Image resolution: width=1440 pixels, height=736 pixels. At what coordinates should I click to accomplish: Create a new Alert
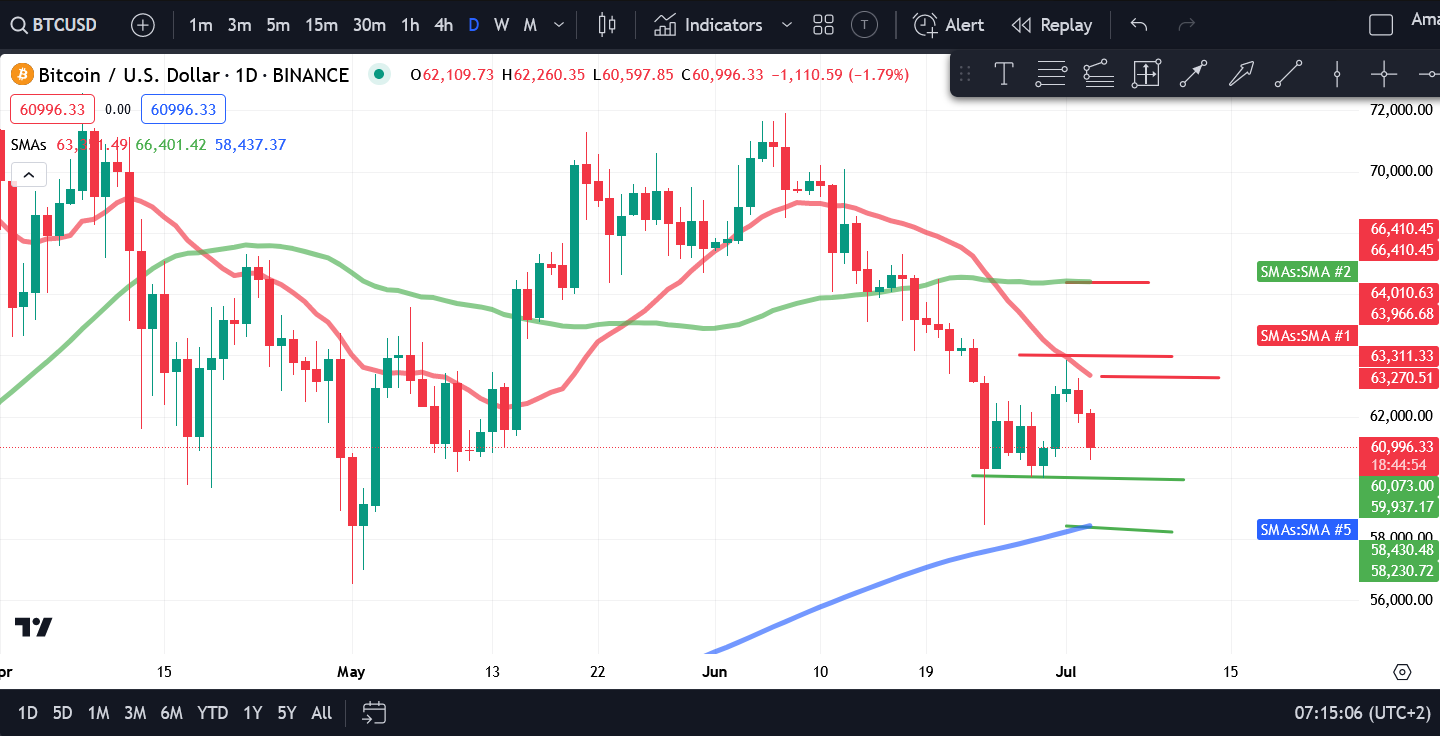tap(949, 25)
